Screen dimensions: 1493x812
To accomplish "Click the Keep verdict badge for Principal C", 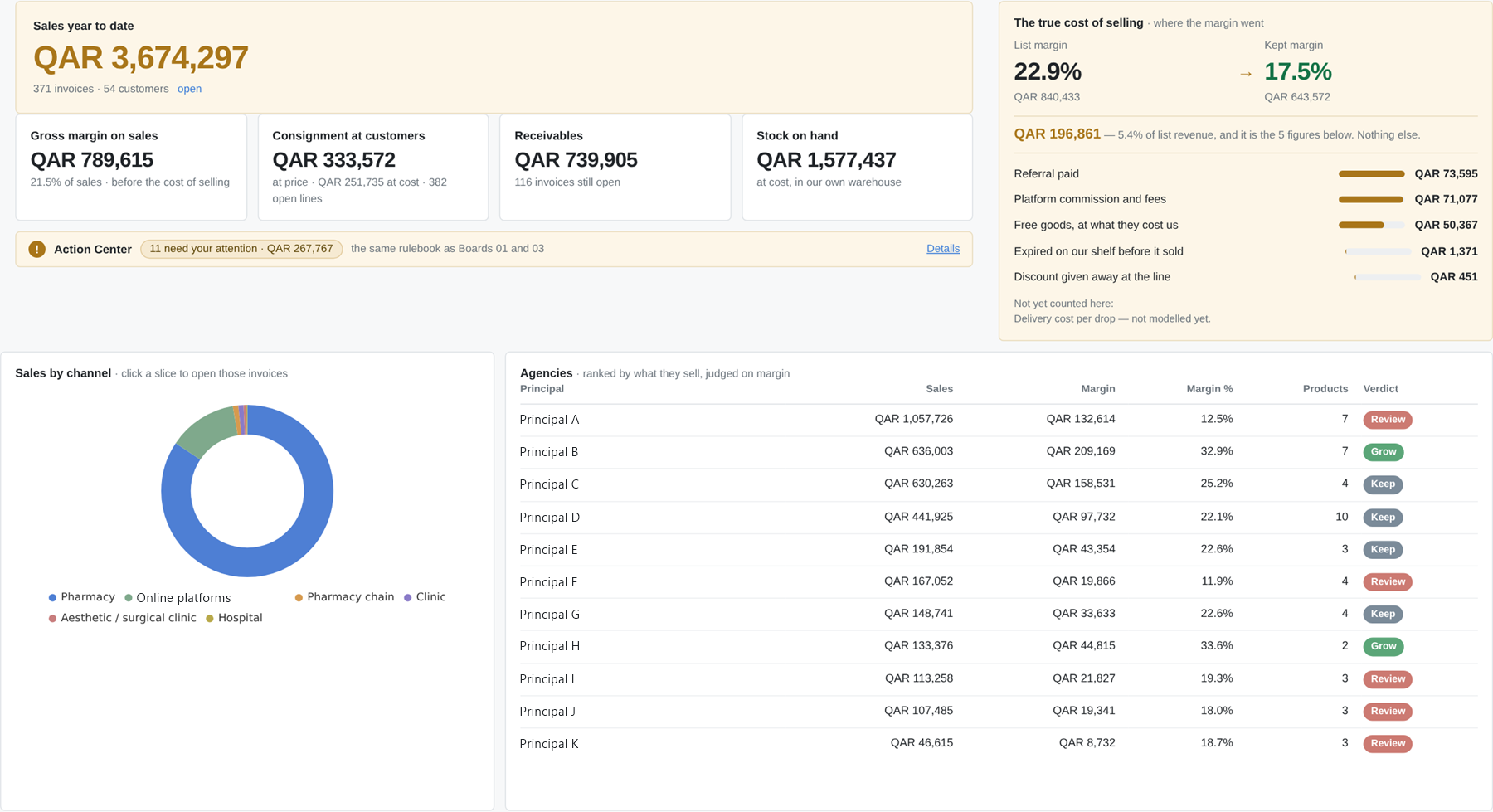I will click(x=1383, y=484).
